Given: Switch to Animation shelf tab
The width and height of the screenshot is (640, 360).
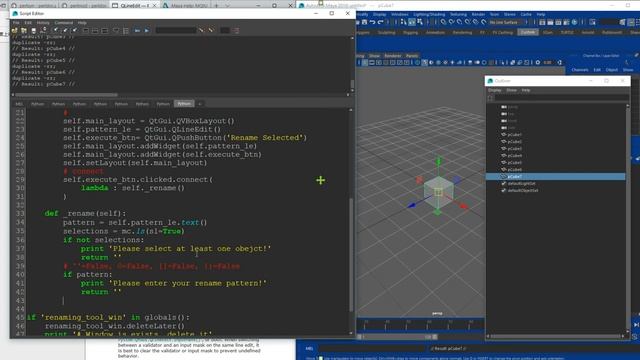Looking at the screenshot, I should tap(435, 33).
